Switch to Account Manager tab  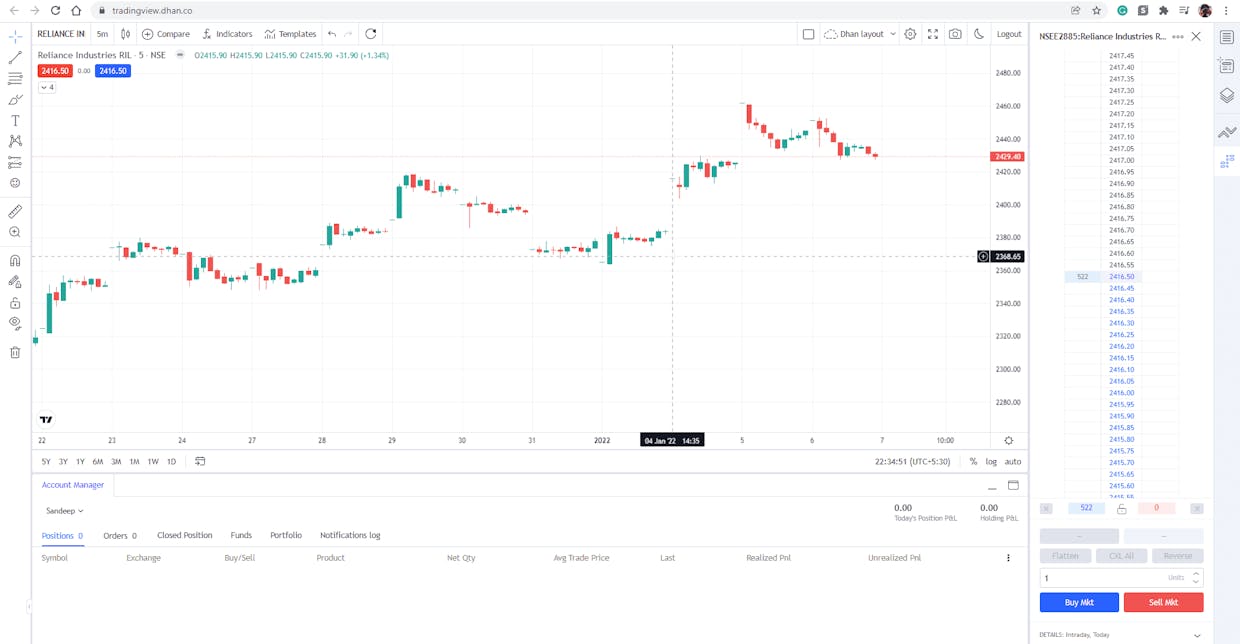coord(73,485)
